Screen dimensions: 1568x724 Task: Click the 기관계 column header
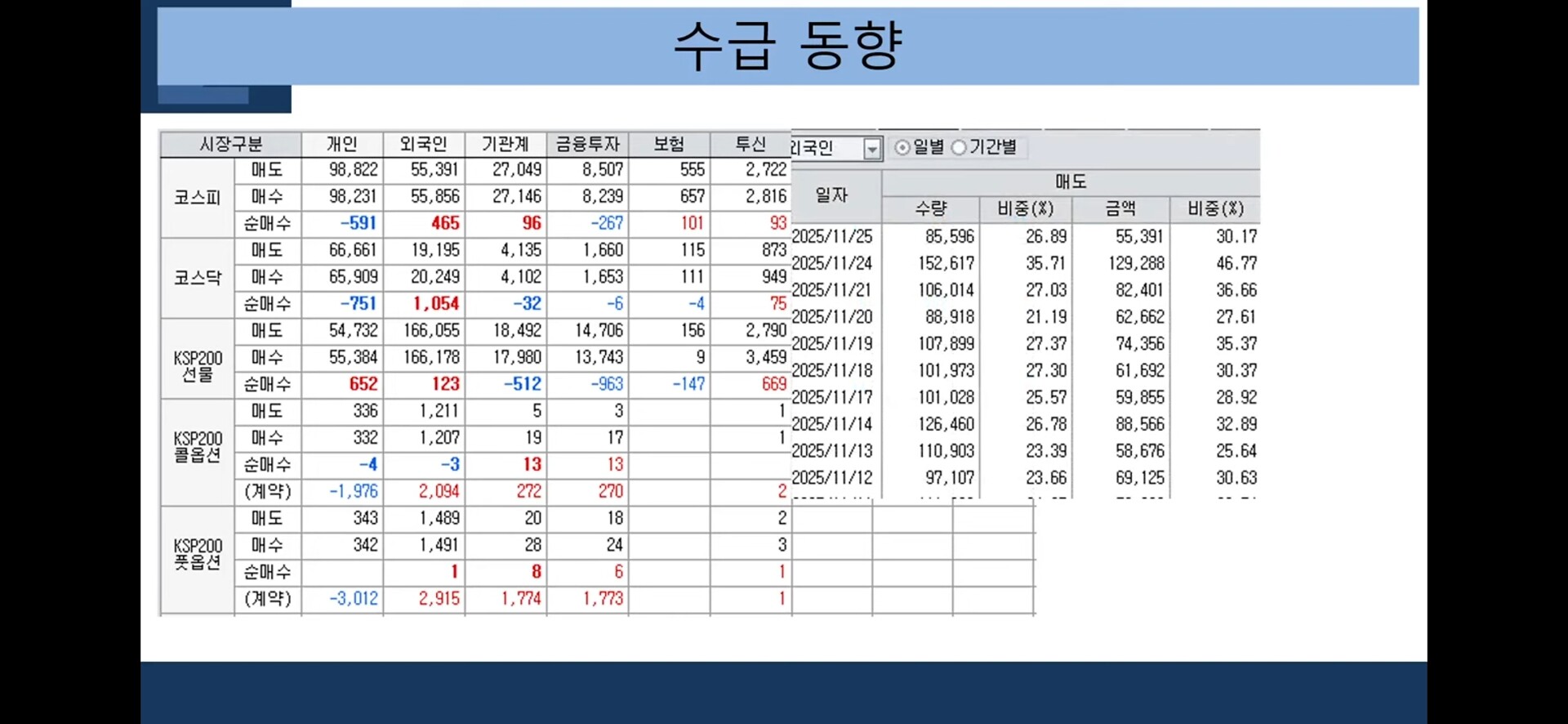coord(506,145)
